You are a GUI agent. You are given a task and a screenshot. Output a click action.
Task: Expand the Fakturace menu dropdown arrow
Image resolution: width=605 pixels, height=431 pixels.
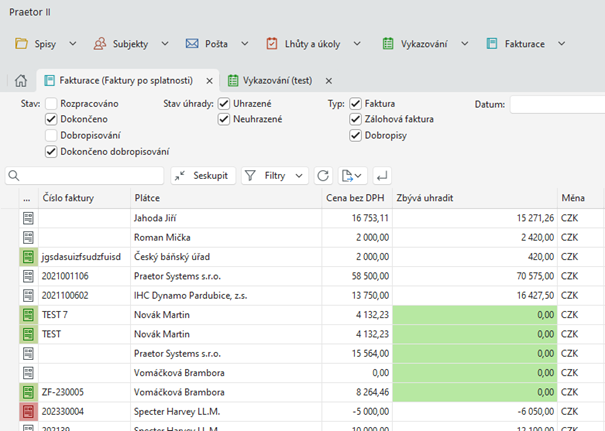coord(561,44)
